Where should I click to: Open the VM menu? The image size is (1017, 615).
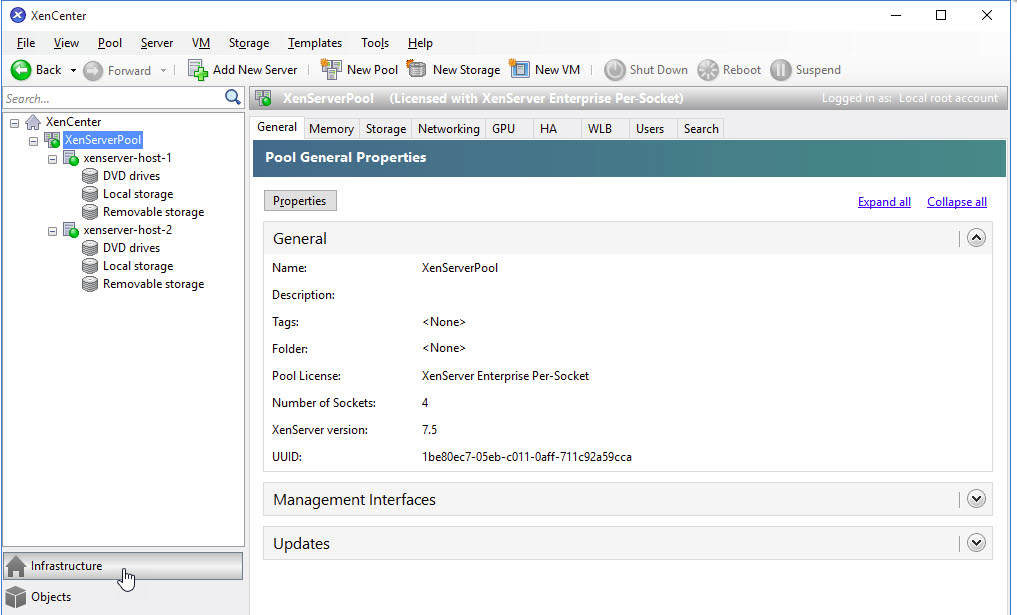(201, 43)
